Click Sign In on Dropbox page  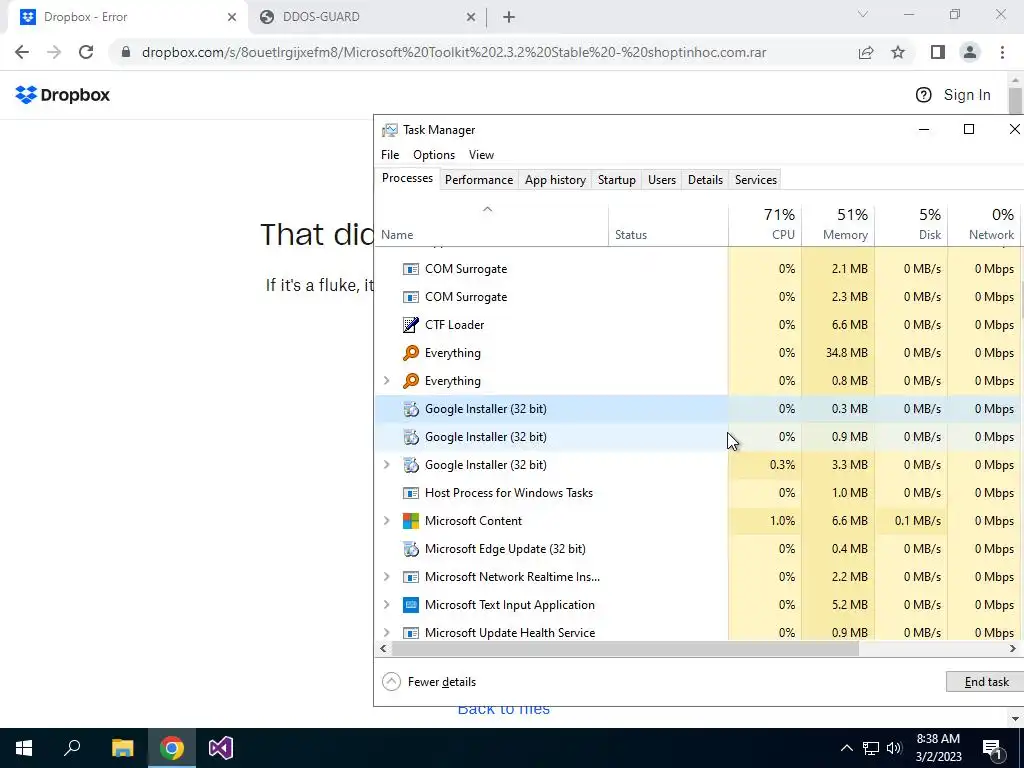[x=967, y=95]
